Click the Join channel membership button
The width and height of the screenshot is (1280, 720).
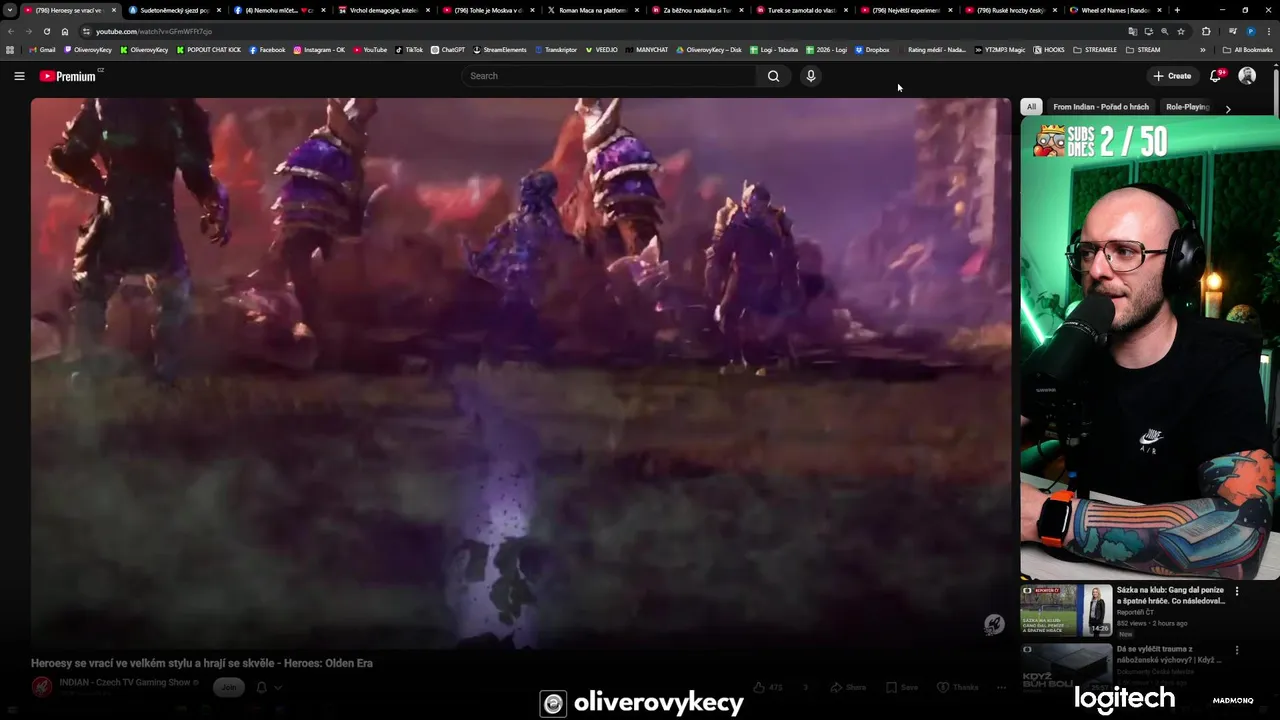coord(229,687)
